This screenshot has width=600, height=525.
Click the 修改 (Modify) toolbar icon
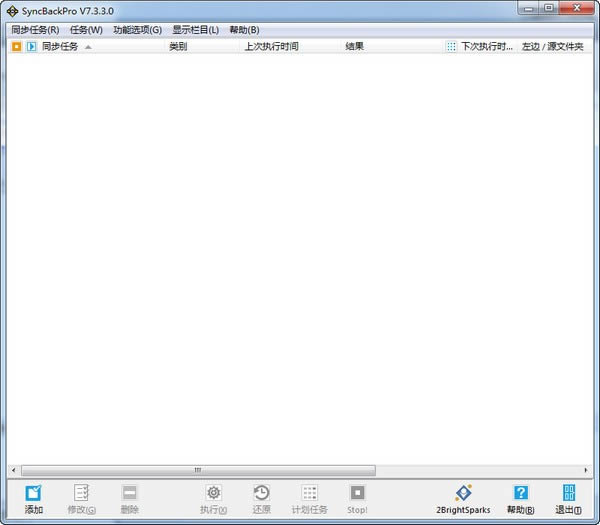pyautogui.click(x=82, y=493)
